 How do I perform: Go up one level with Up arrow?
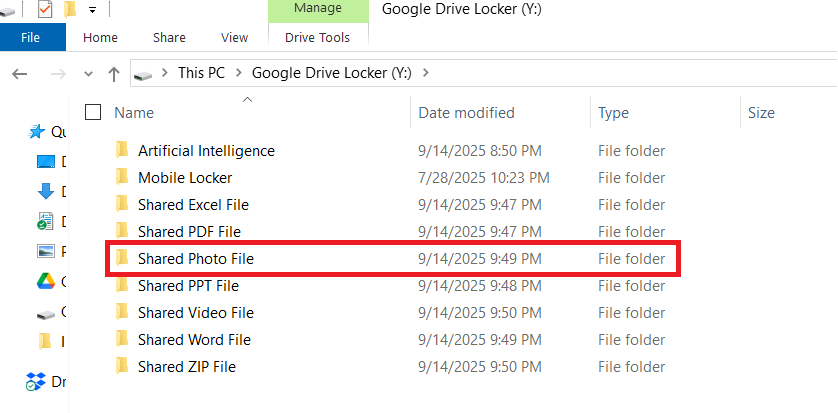coord(114,74)
